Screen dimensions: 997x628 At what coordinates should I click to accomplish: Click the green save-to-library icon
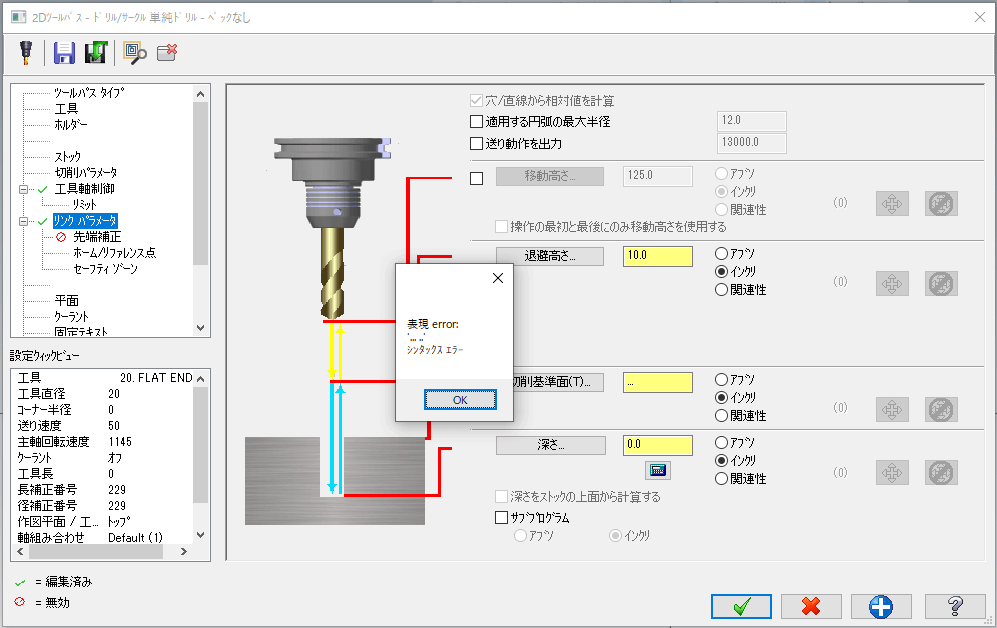pyautogui.click(x=95, y=53)
